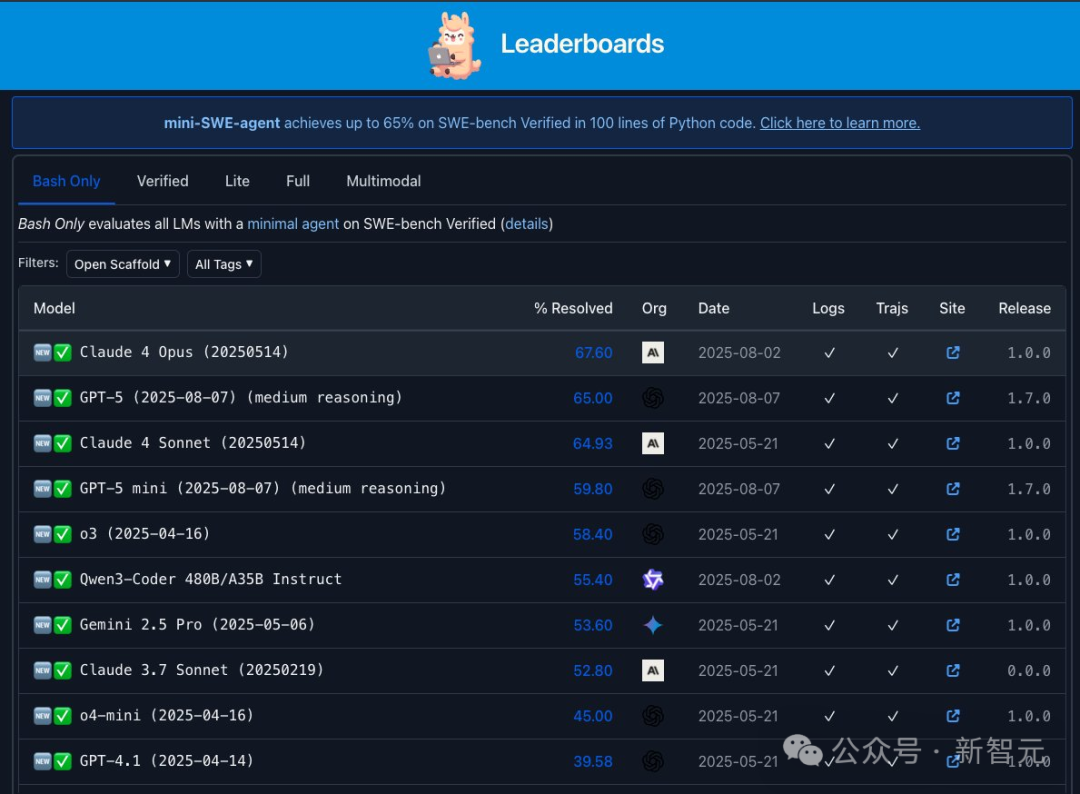Open the site link icon for Gemini 2.5 Pro
This screenshot has height=794, width=1080.
coord(953,625)
